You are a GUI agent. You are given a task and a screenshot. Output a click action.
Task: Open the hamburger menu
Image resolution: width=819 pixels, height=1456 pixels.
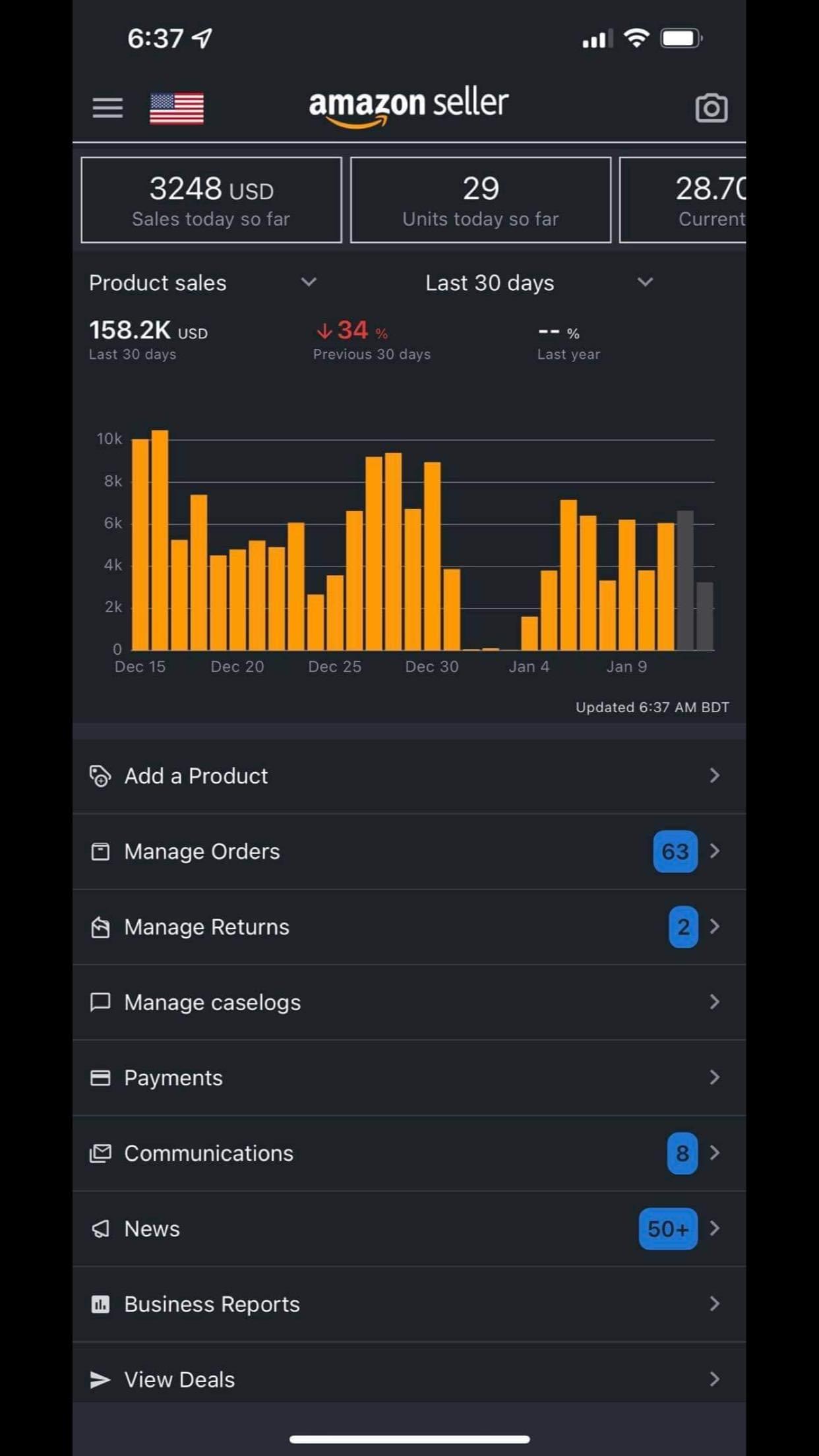pos(107,107)
